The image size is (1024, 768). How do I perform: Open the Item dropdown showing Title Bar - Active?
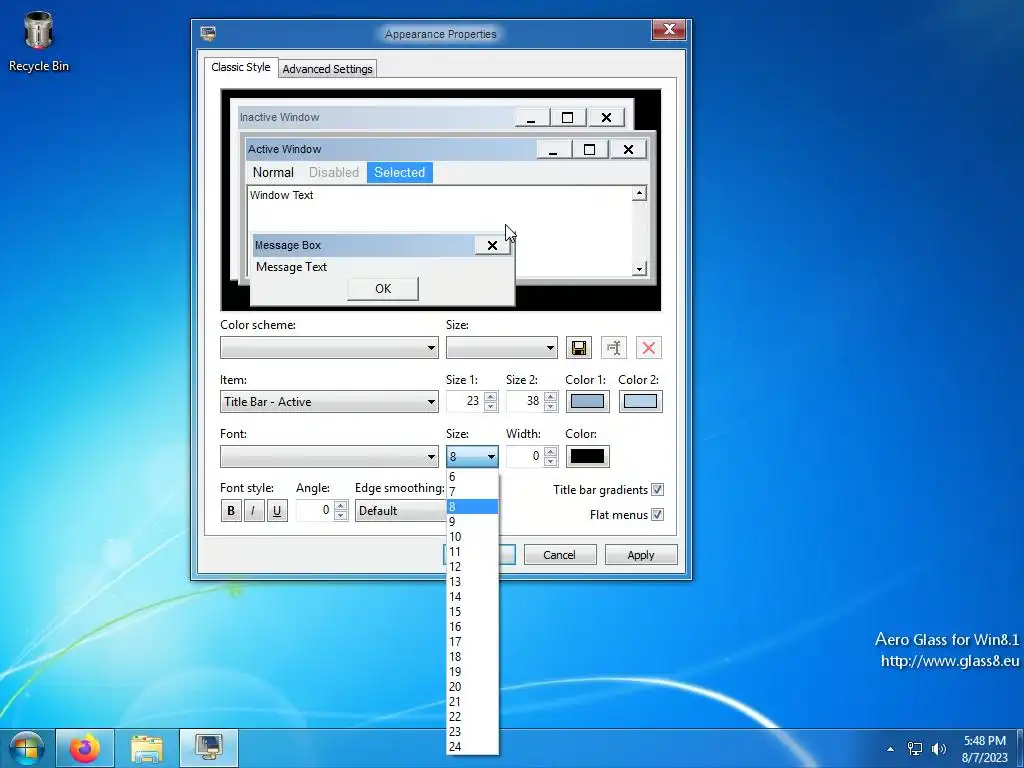point(329,402)
